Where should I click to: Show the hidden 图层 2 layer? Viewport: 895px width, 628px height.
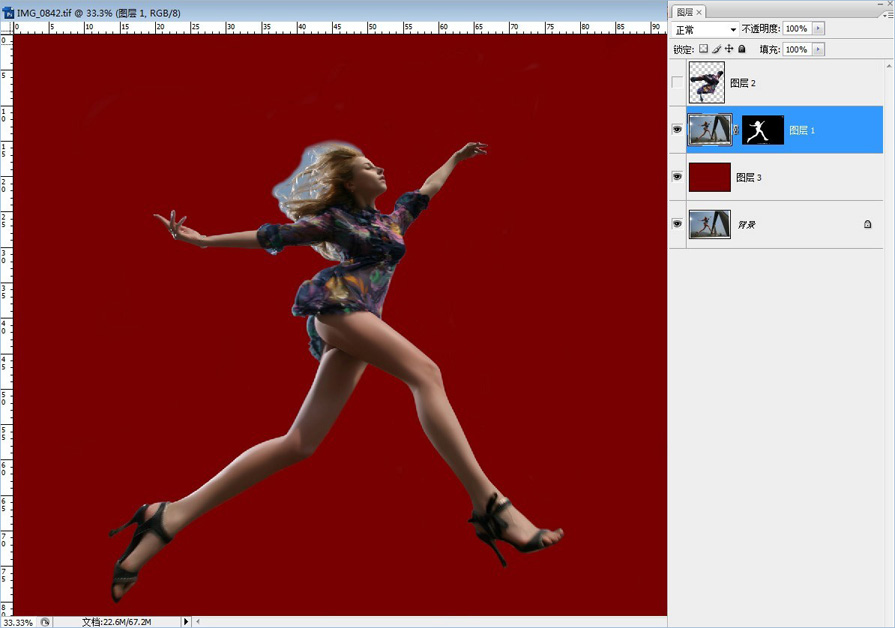coord(677,83)
